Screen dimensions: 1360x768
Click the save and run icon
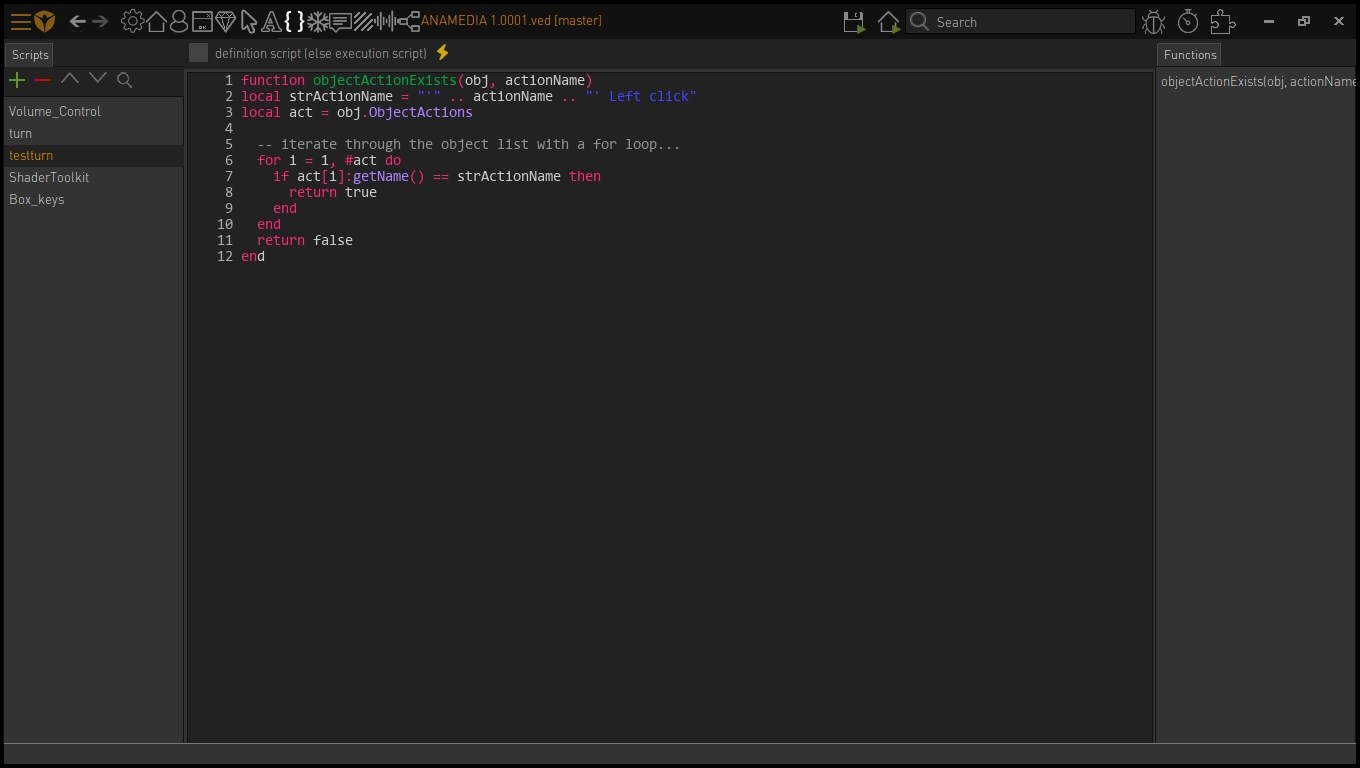[854, 22]
